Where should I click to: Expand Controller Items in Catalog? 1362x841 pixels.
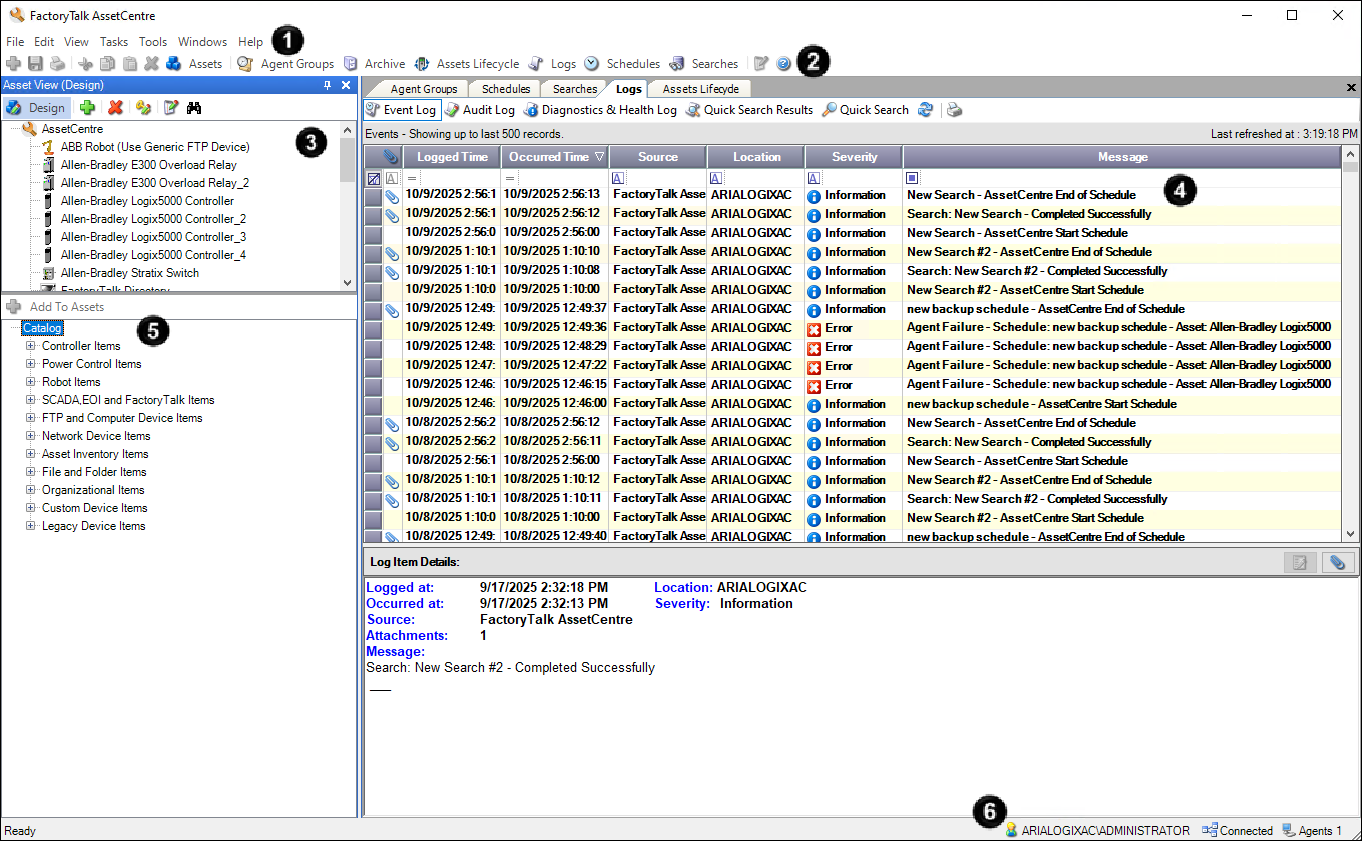(31, 346)
